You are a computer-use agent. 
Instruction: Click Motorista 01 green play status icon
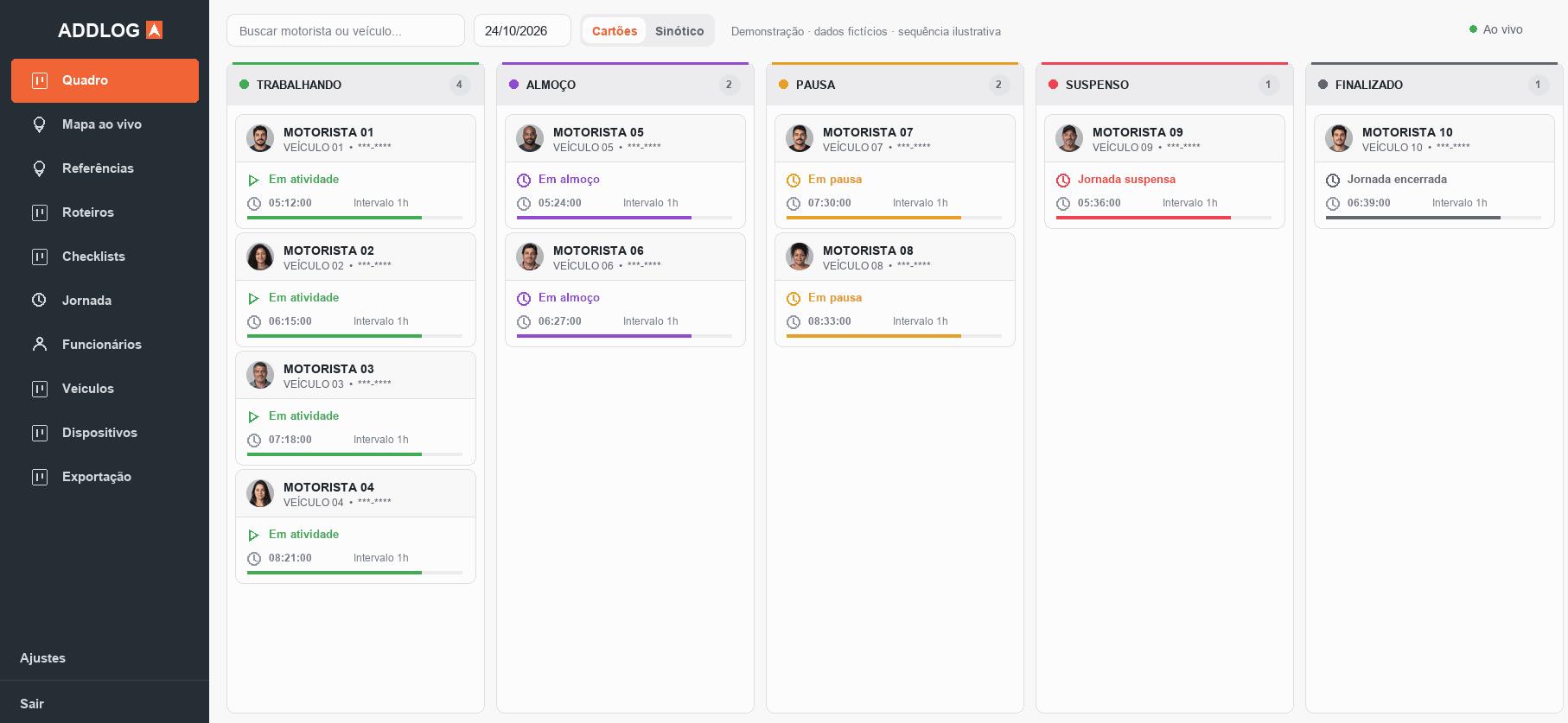[x=254, y=180]
